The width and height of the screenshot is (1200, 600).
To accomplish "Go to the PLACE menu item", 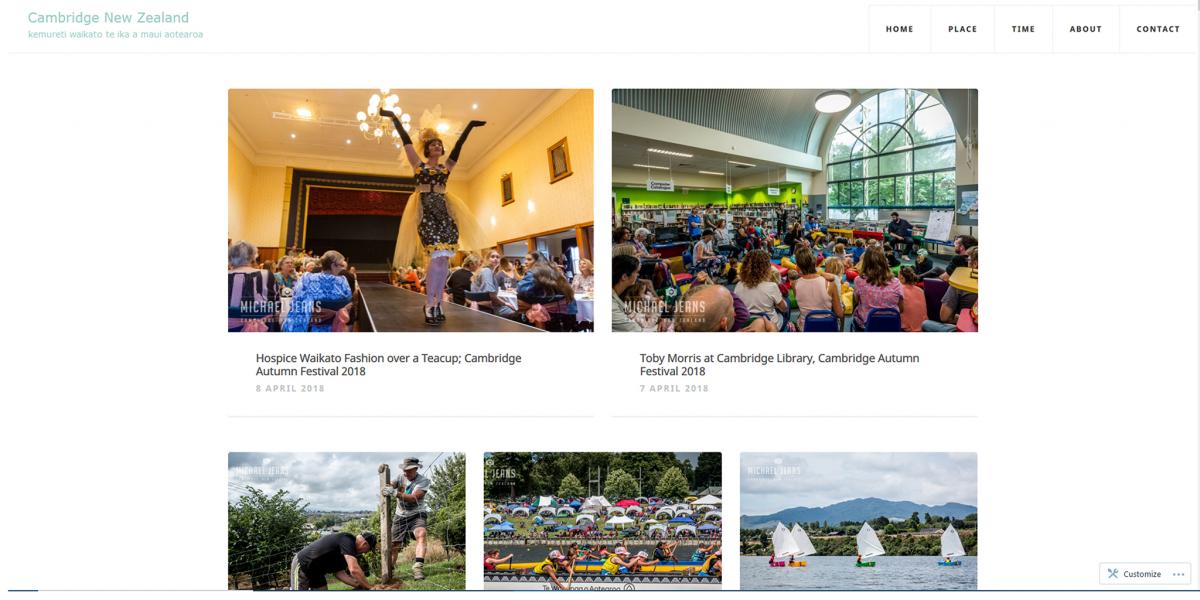I will coord(963,29).
